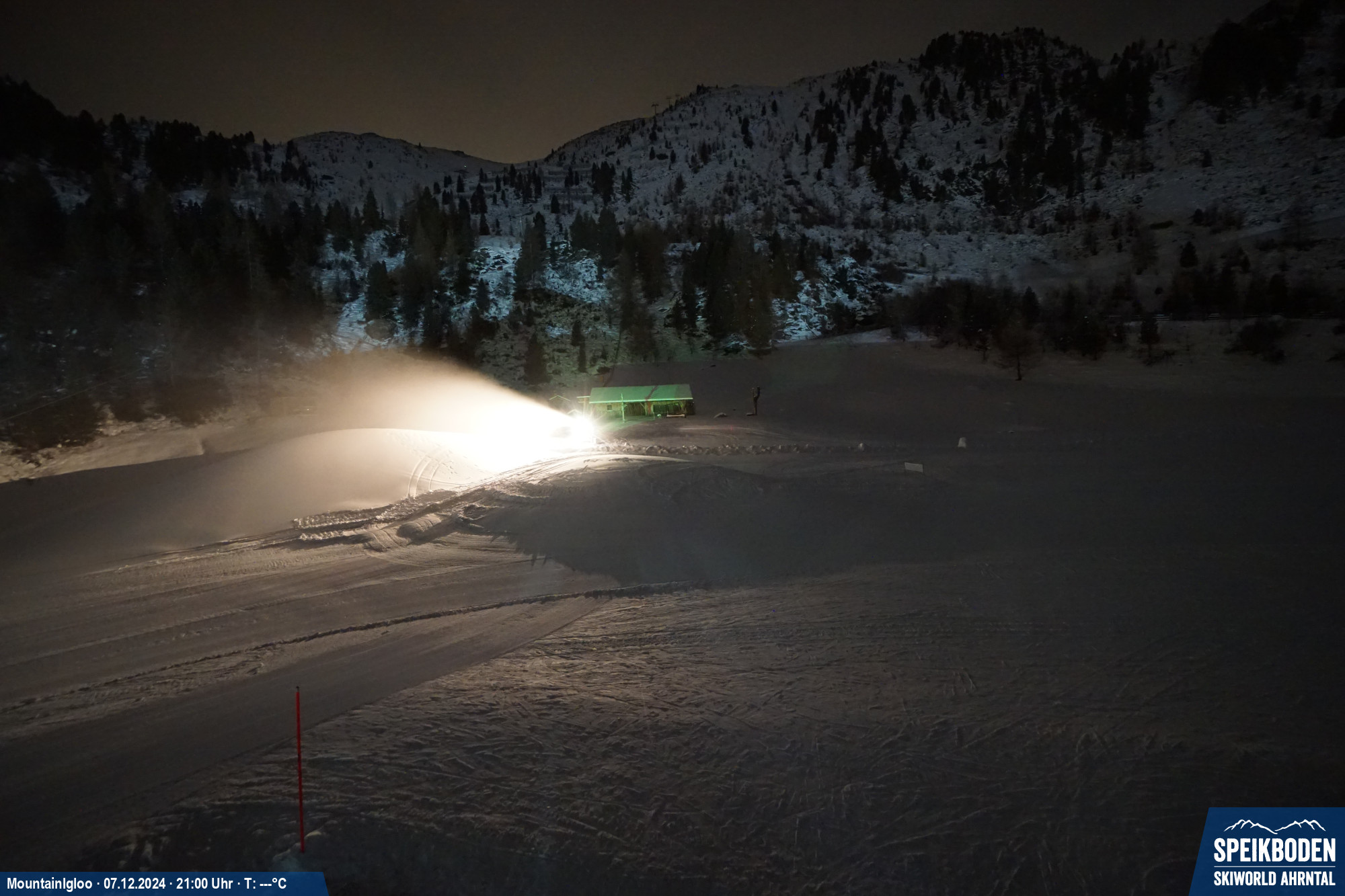Click the 07.12.2024 date in caption
This screenshot has width=1345, height=896.
[x=134, y=883]
